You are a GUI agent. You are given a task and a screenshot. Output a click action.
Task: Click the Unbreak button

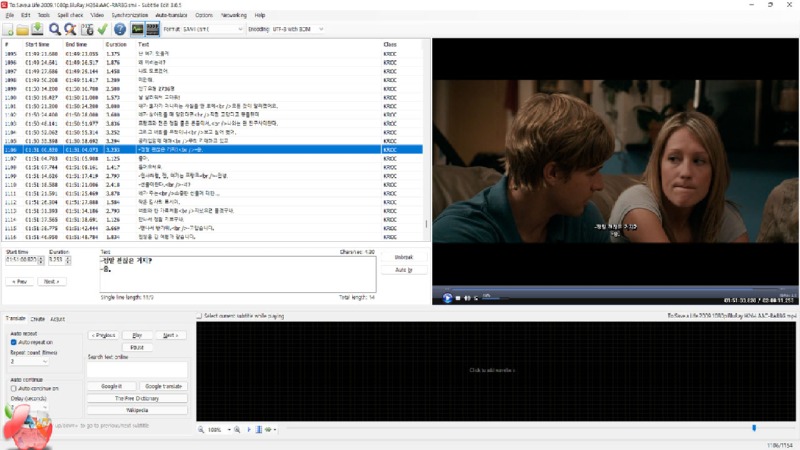pos(403,257)
